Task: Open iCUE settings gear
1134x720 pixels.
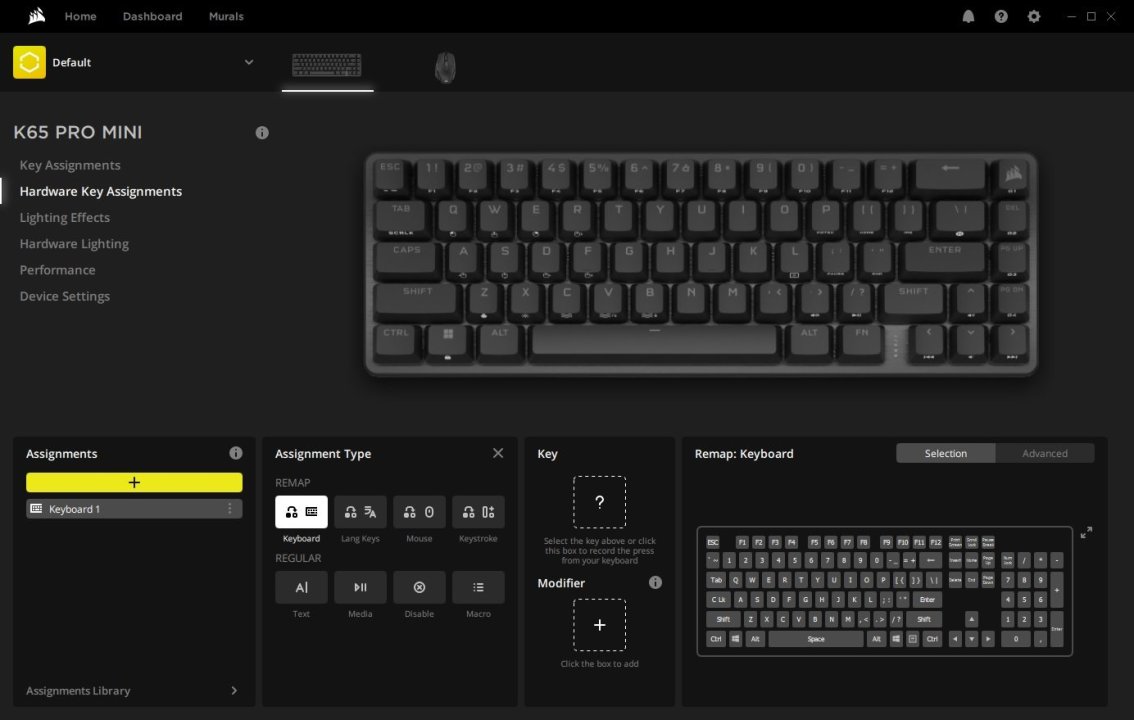Action: pos(1034,16)
